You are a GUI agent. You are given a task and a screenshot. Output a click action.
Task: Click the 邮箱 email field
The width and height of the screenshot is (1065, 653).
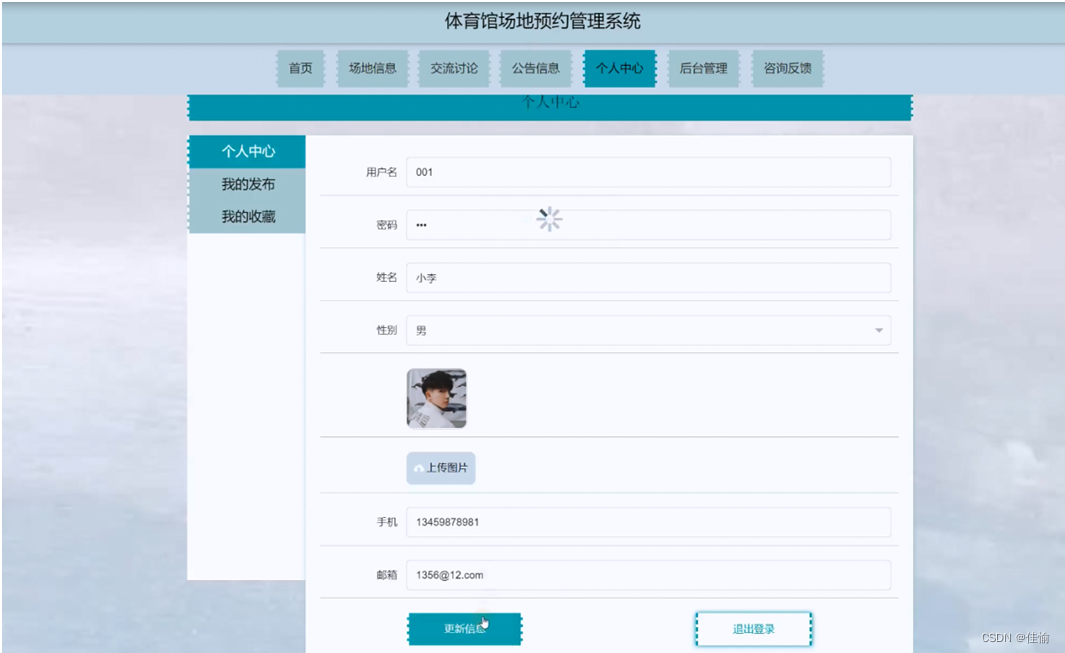(648, 576)
